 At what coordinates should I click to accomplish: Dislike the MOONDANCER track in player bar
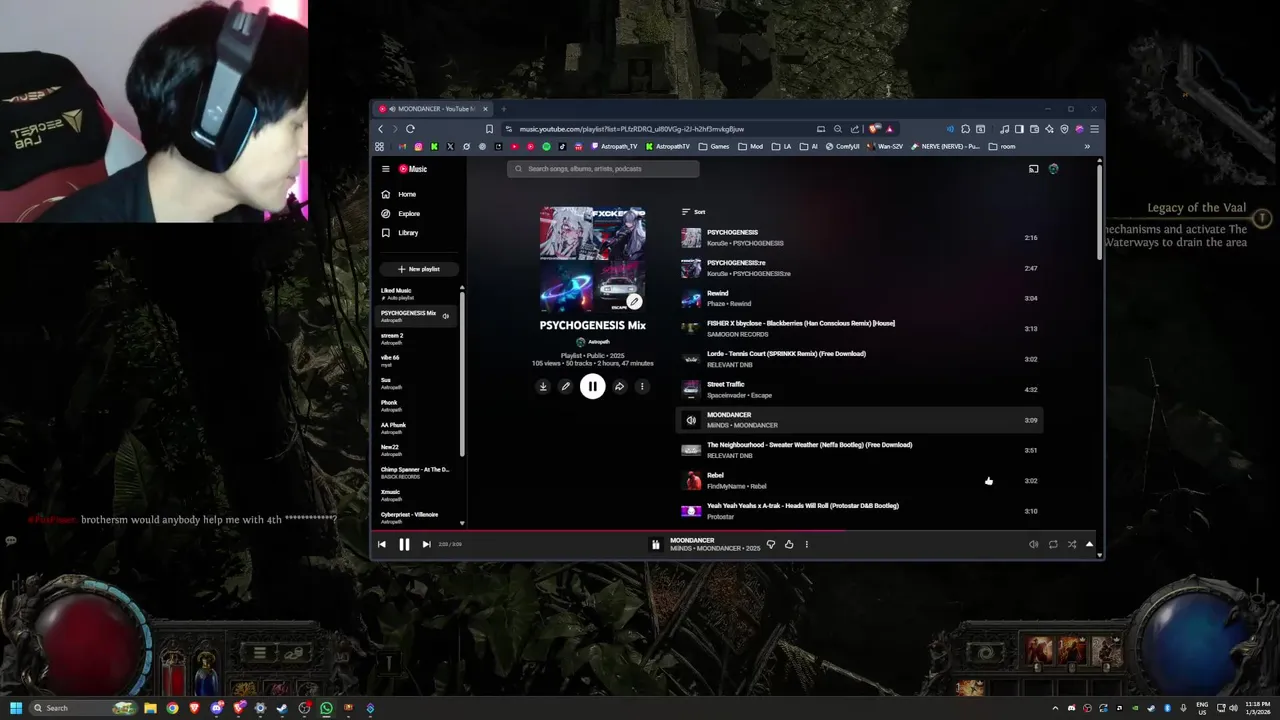pos(770,544)
